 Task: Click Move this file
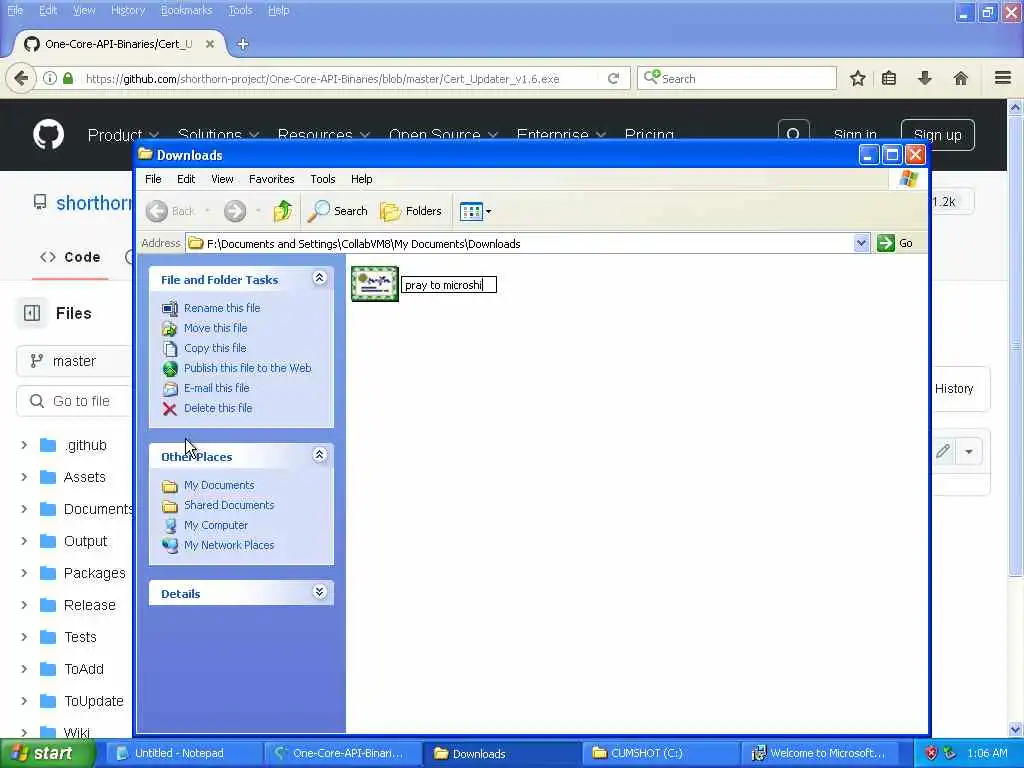point(216,328)
